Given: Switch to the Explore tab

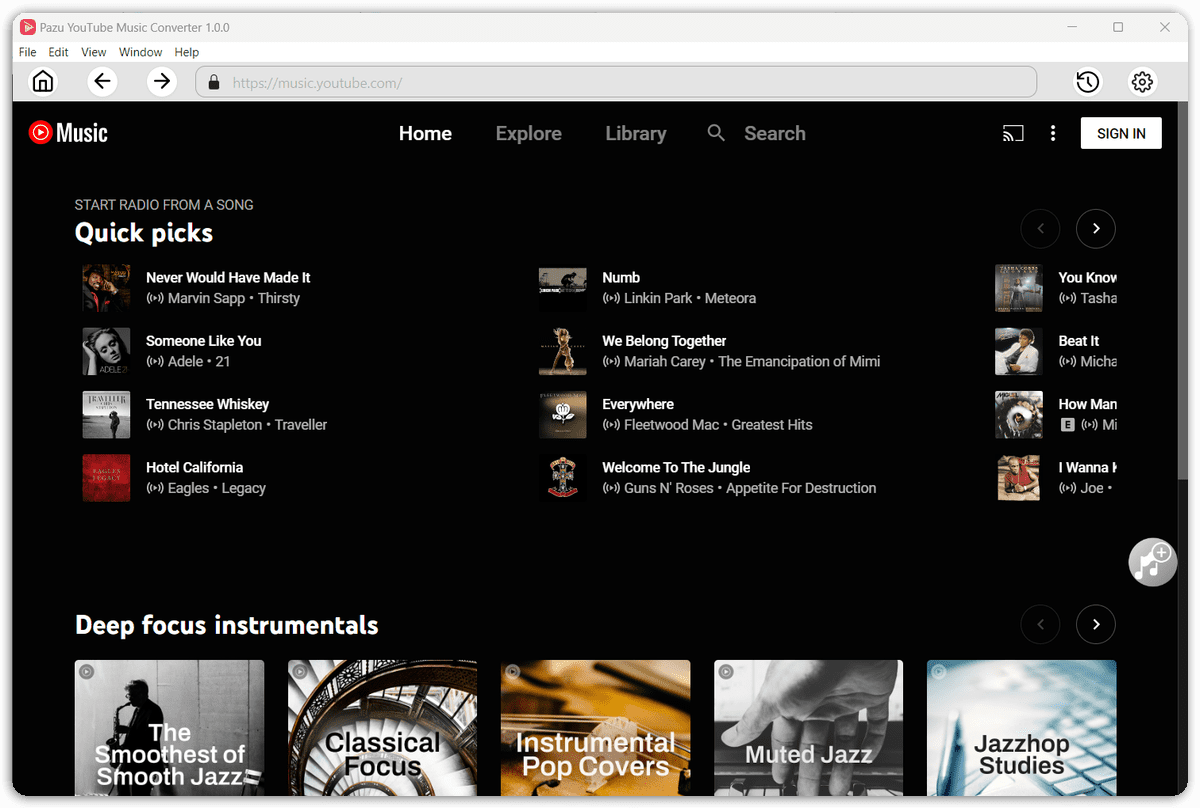Looking at the screenshot, I should coord(529,133).
